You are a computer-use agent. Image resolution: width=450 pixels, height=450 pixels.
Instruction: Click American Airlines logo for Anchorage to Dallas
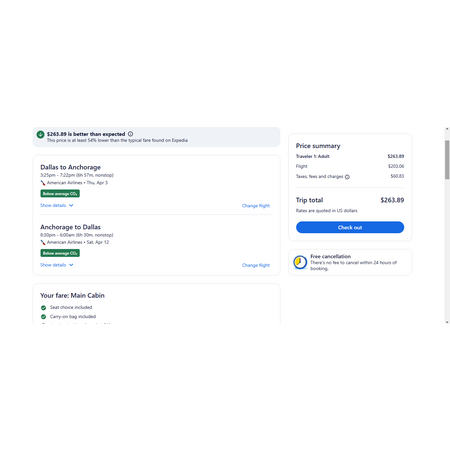pos(43,242)
